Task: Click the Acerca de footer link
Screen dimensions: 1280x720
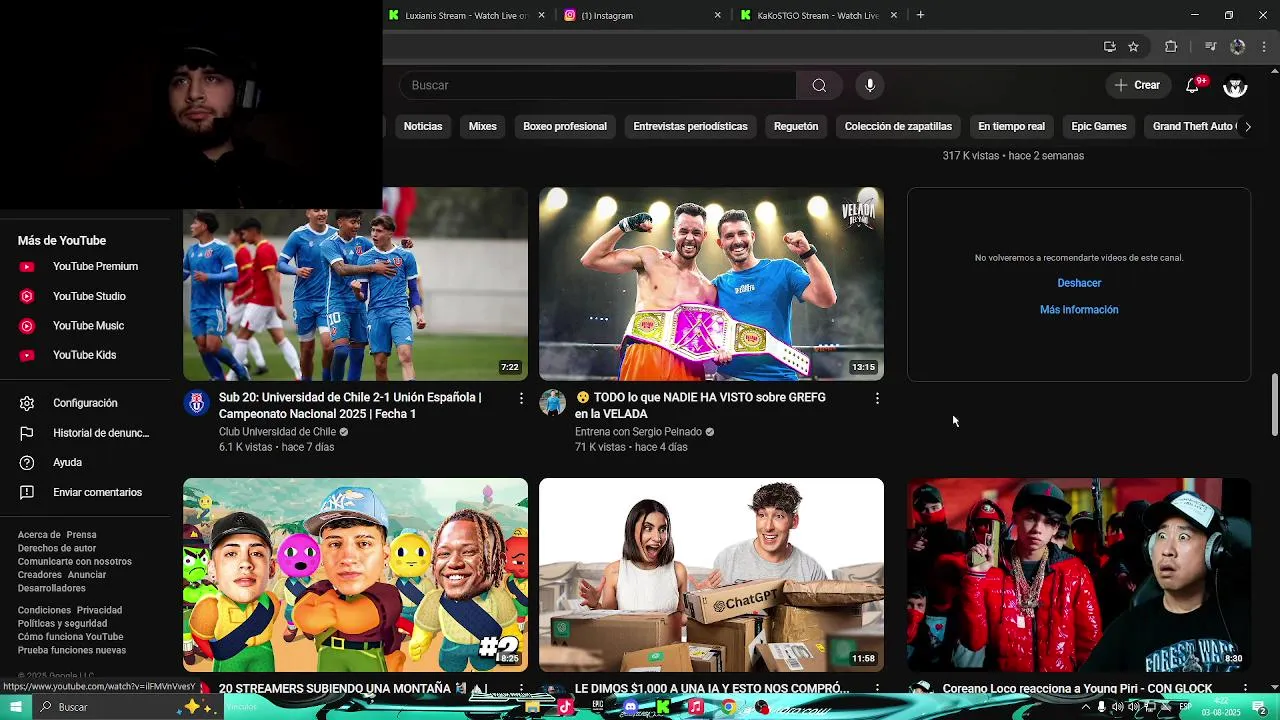Action: (39, 535)
